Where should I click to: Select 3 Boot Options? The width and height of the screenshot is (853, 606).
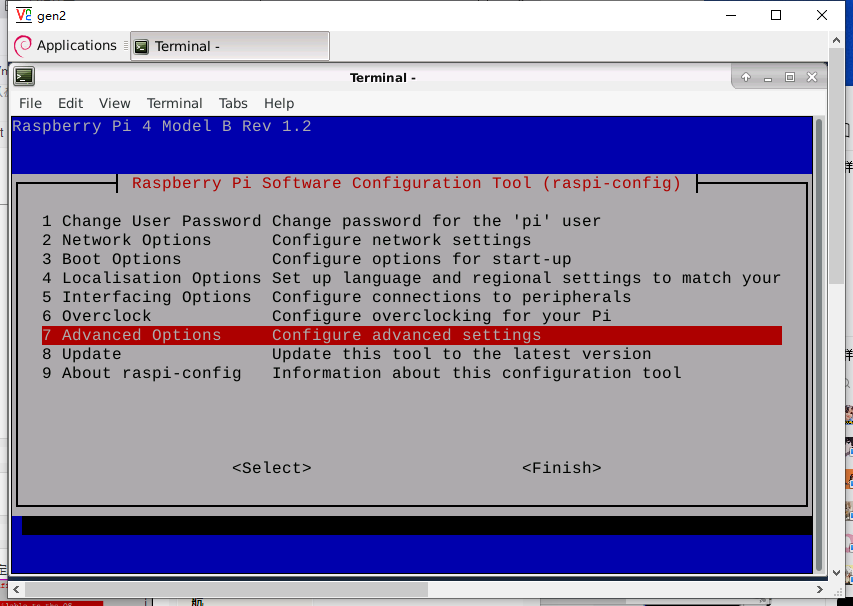pyautogui.click(x=412, y=259)
